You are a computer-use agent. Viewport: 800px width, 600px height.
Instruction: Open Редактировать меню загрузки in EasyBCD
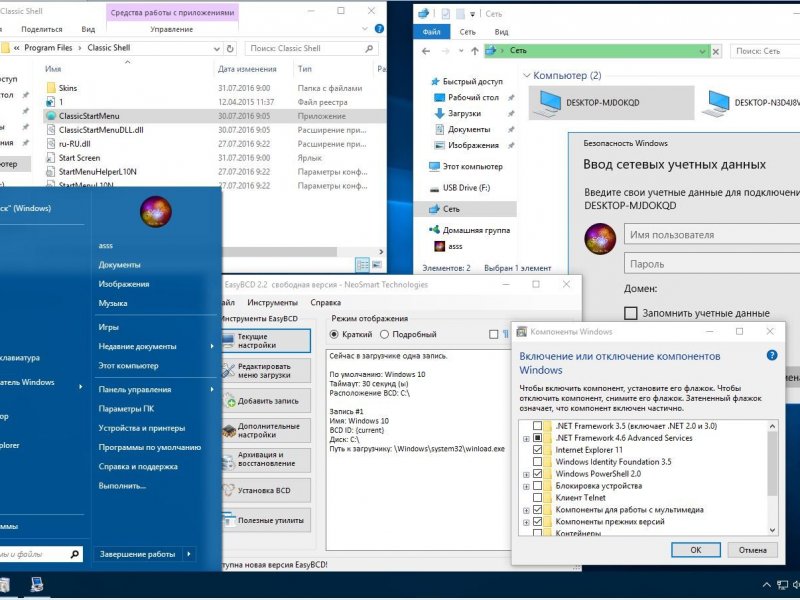[266, 370]
